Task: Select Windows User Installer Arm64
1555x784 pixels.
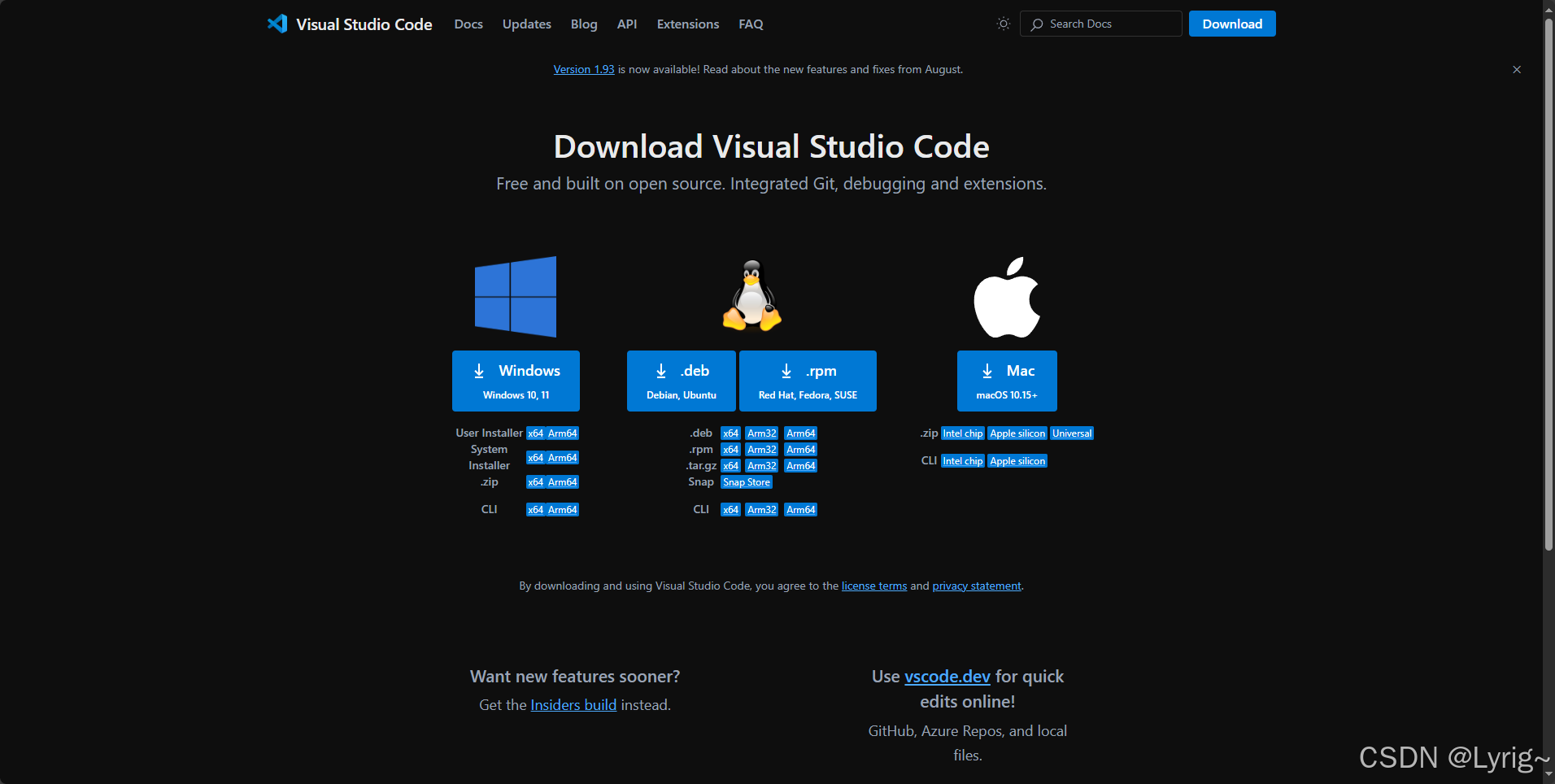Action: 562,433
